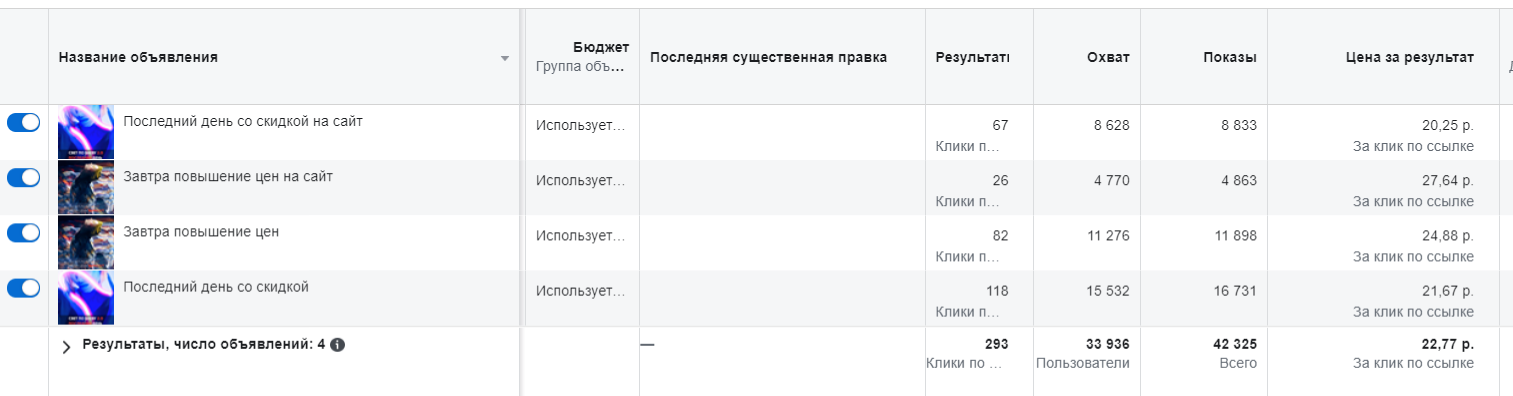The image size is (1513, 396).
Task: Sort by the 'Охват' column header
Action: [x=1108, y=57]
